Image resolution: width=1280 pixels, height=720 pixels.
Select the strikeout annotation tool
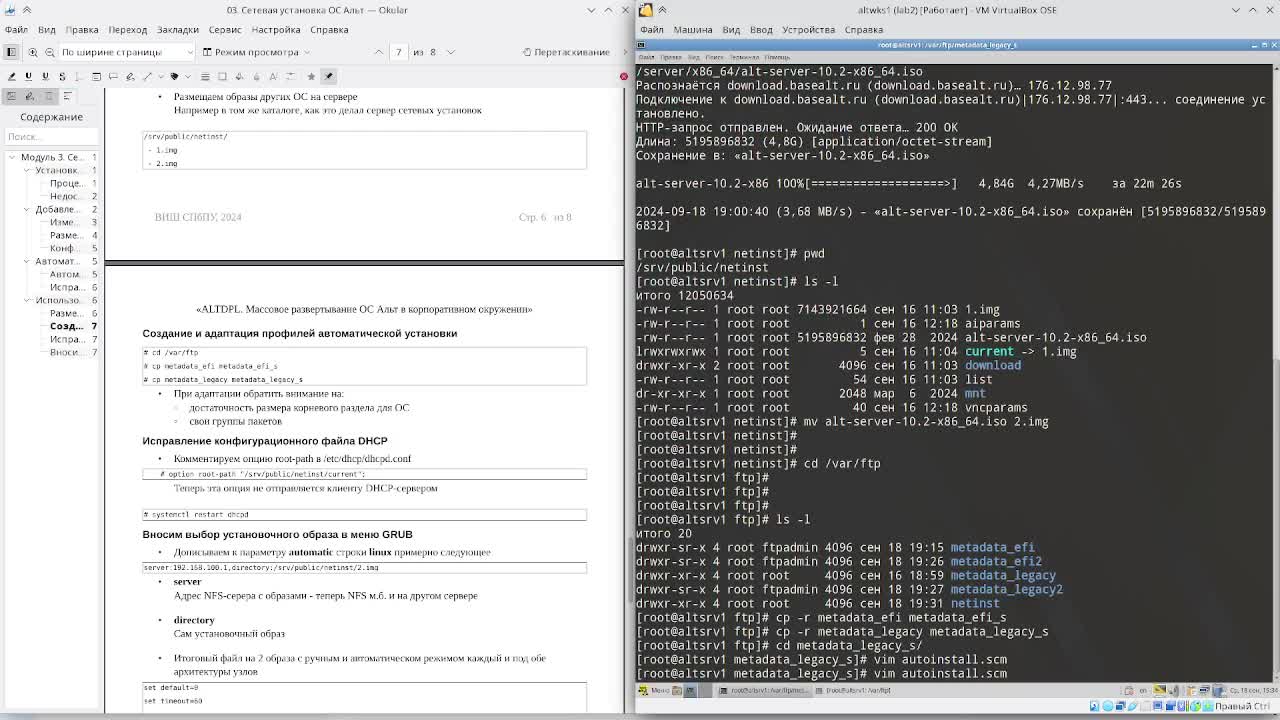coord(62,76)
